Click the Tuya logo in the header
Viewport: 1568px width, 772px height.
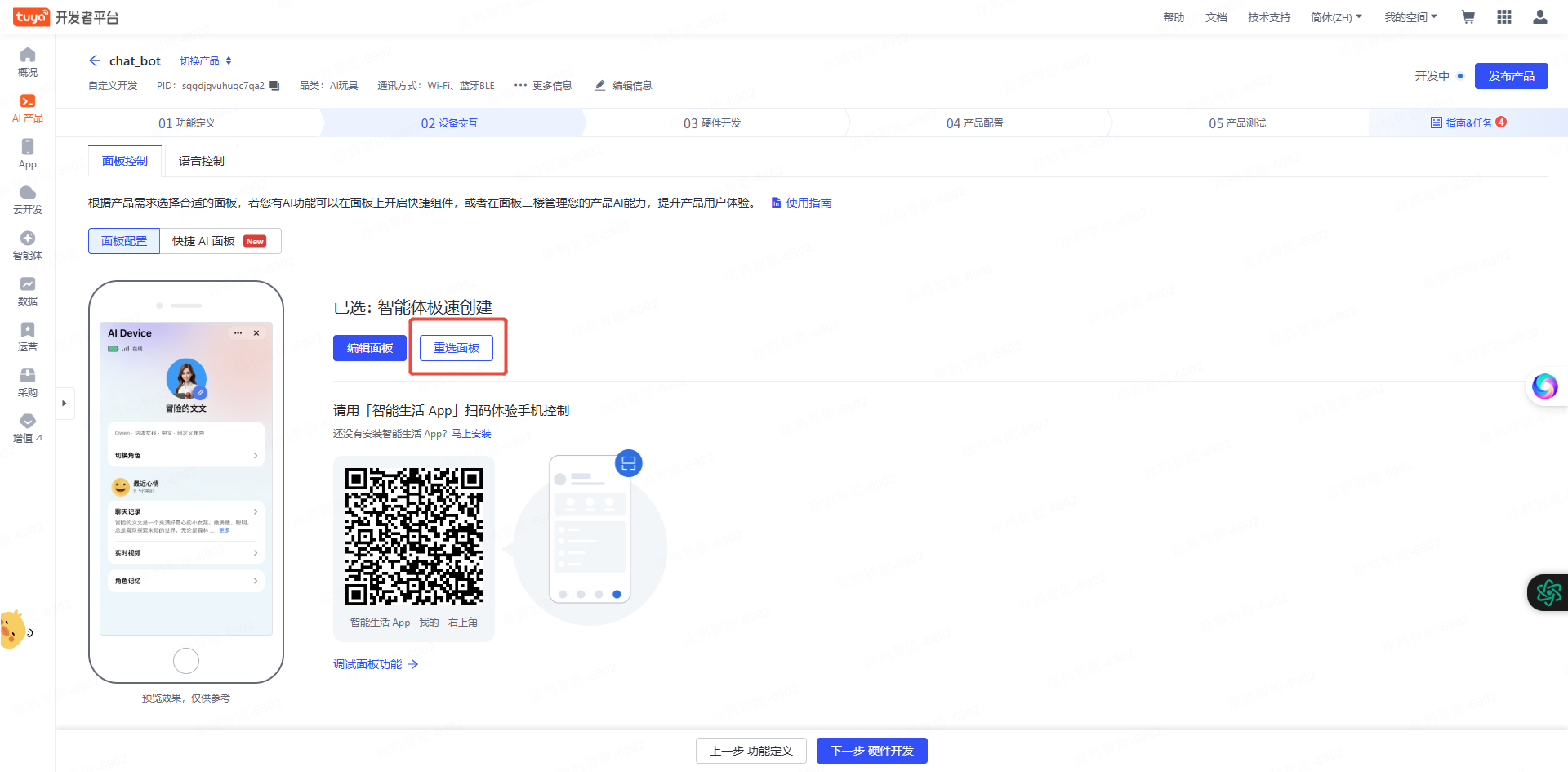coord(31,17)
